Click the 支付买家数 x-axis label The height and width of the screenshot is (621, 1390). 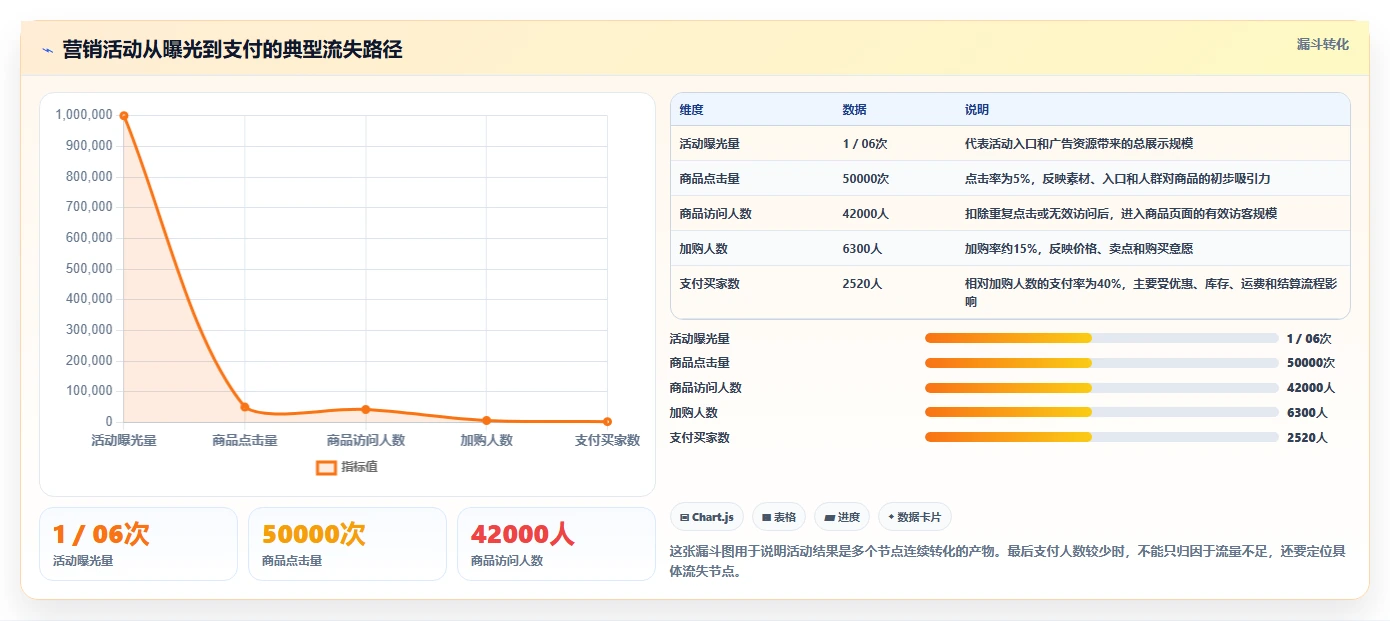click(x=607, y=440)
